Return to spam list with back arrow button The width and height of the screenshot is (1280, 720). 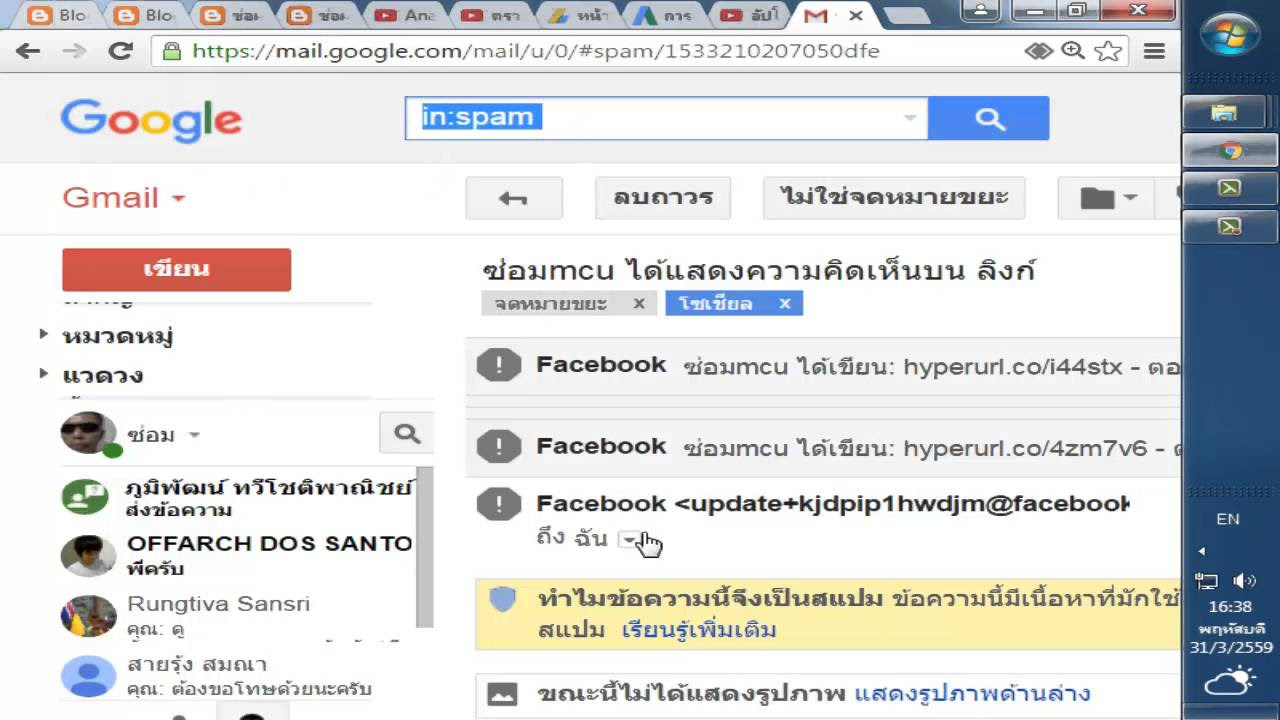click(514, 198)
